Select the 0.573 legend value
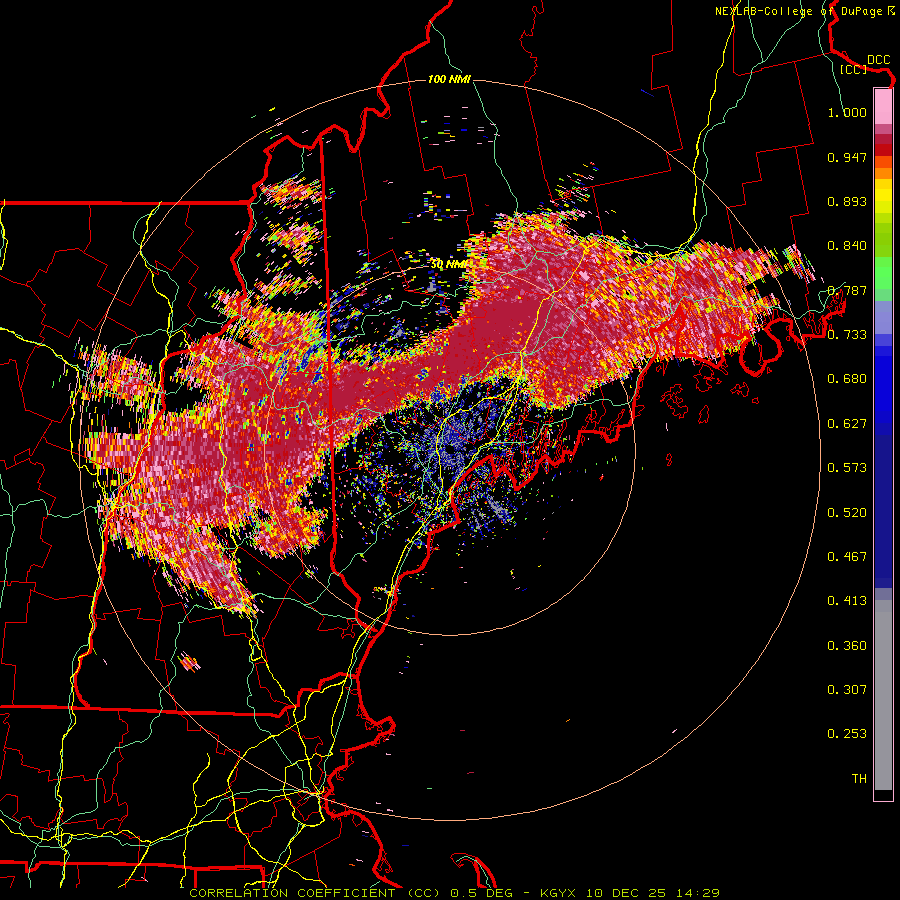This screenshot has width=900, height=900. click(x=847, y=468)
